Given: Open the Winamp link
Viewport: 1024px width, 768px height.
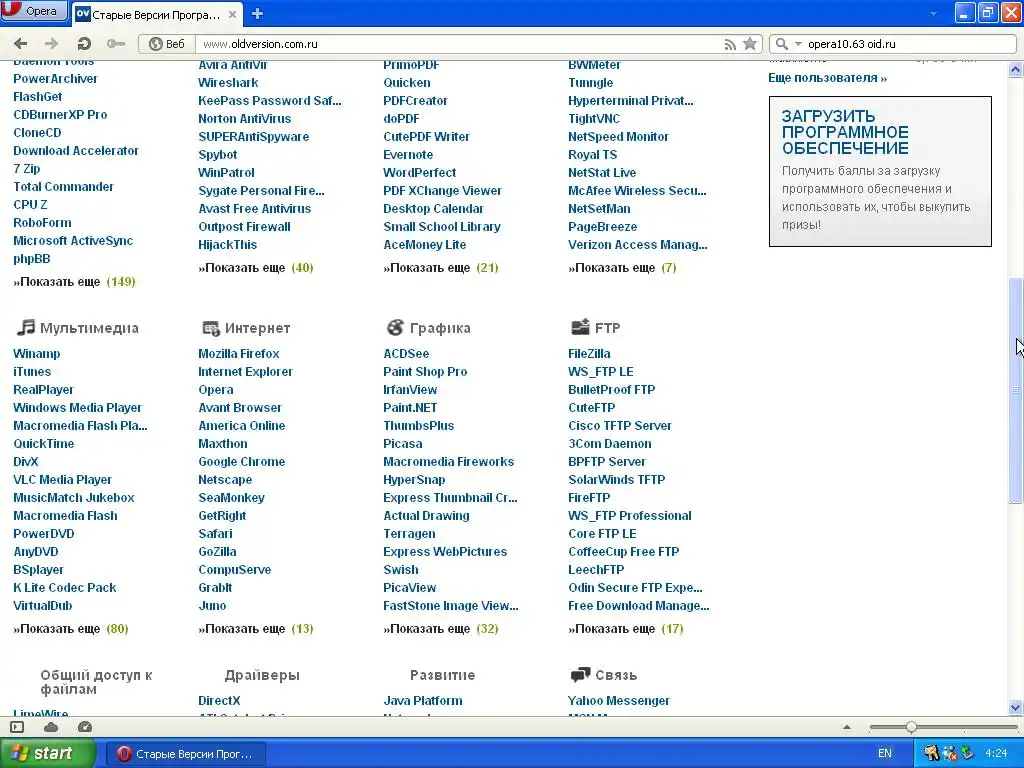Looking at the screenshot, I should 37,353.
